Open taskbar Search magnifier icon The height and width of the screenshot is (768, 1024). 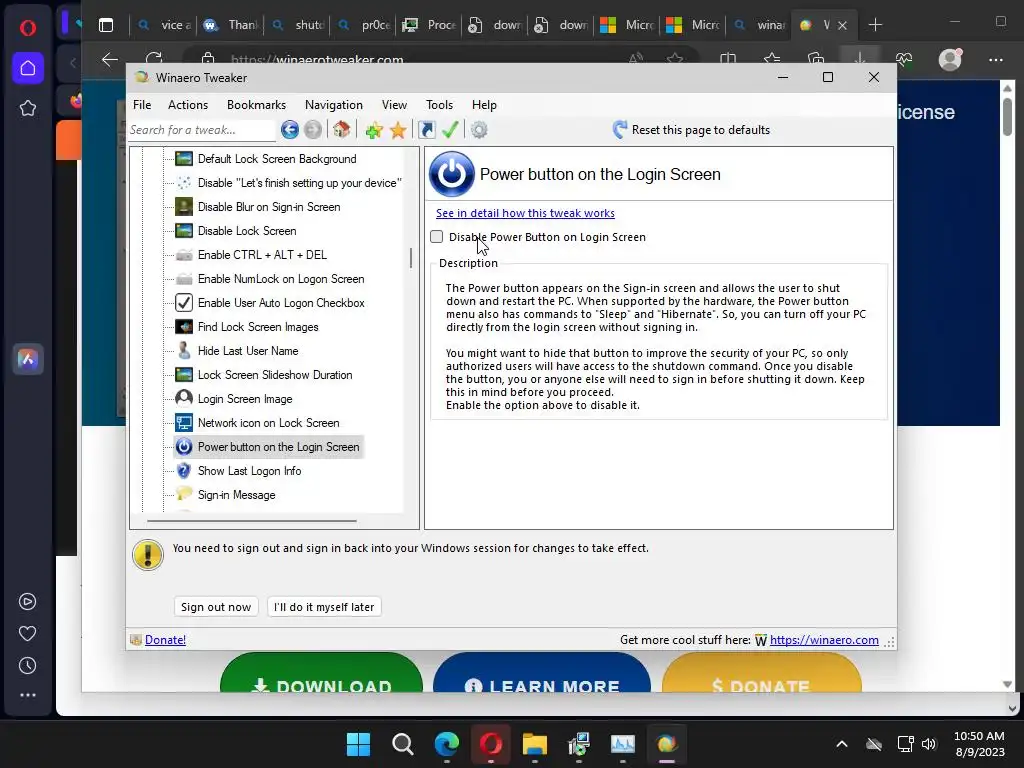(x=402, y=744)
